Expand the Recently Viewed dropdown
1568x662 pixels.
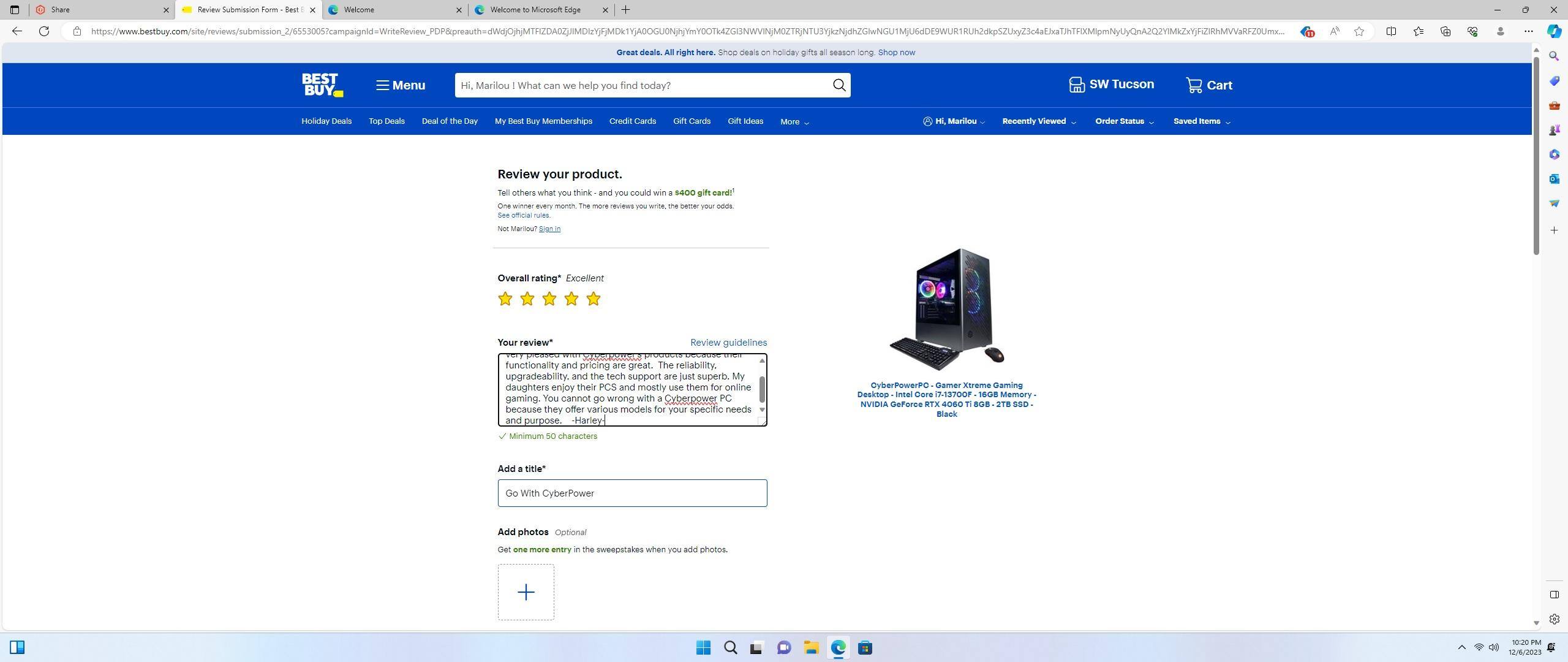1038,121
